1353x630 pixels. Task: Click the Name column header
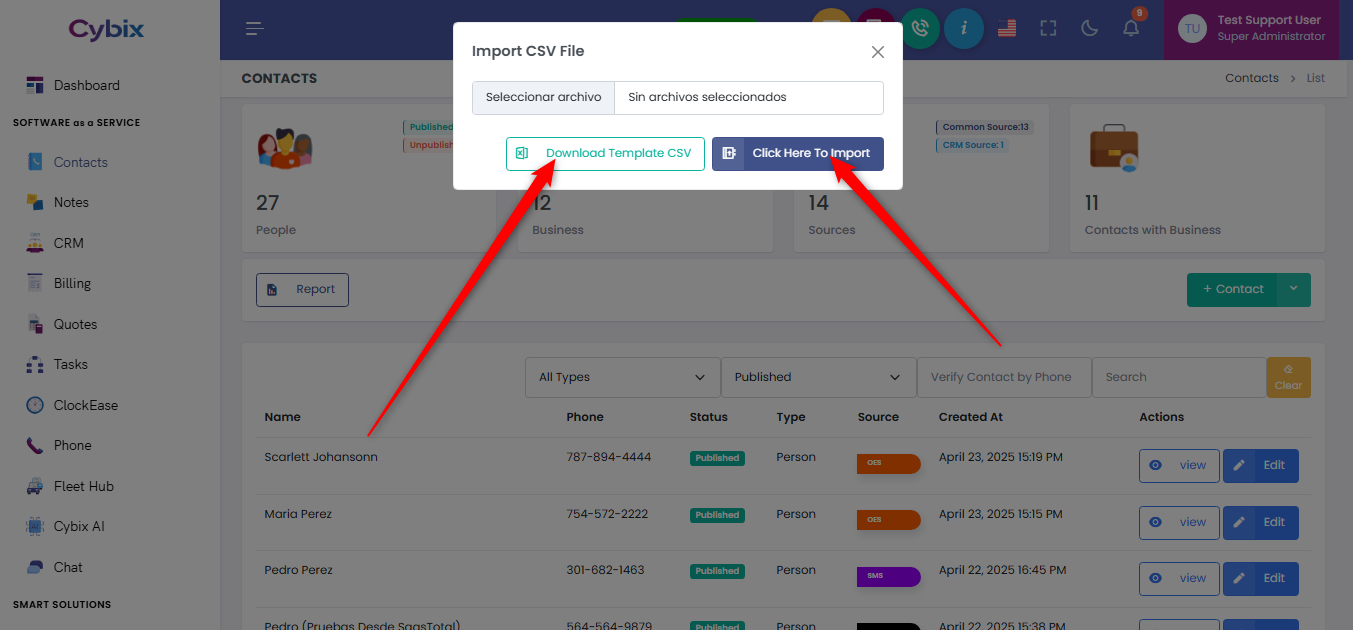point(282,417)
